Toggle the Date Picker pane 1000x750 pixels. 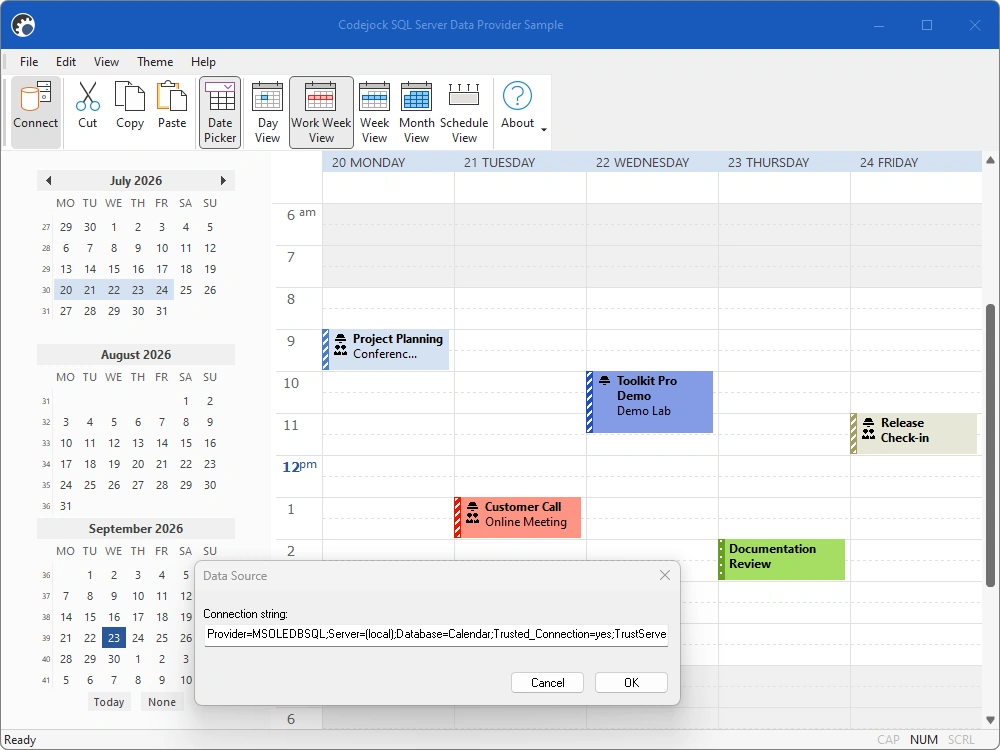click(x=220, y=112)
